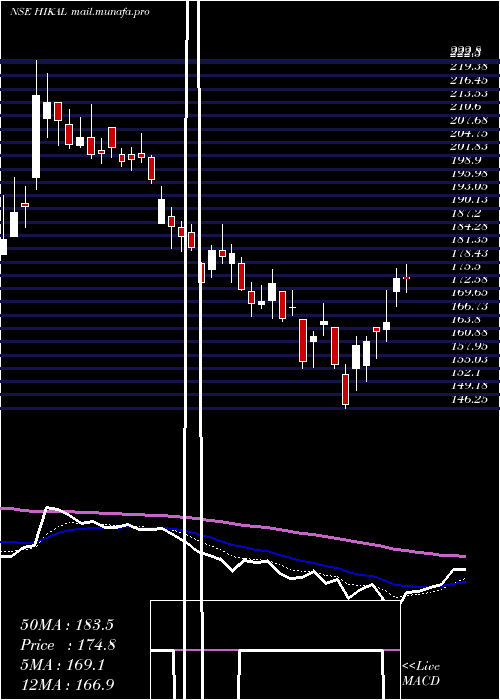Click the 193.05 price axis label
The width and height of the screenshot is (500, 700).
[468, 187]
